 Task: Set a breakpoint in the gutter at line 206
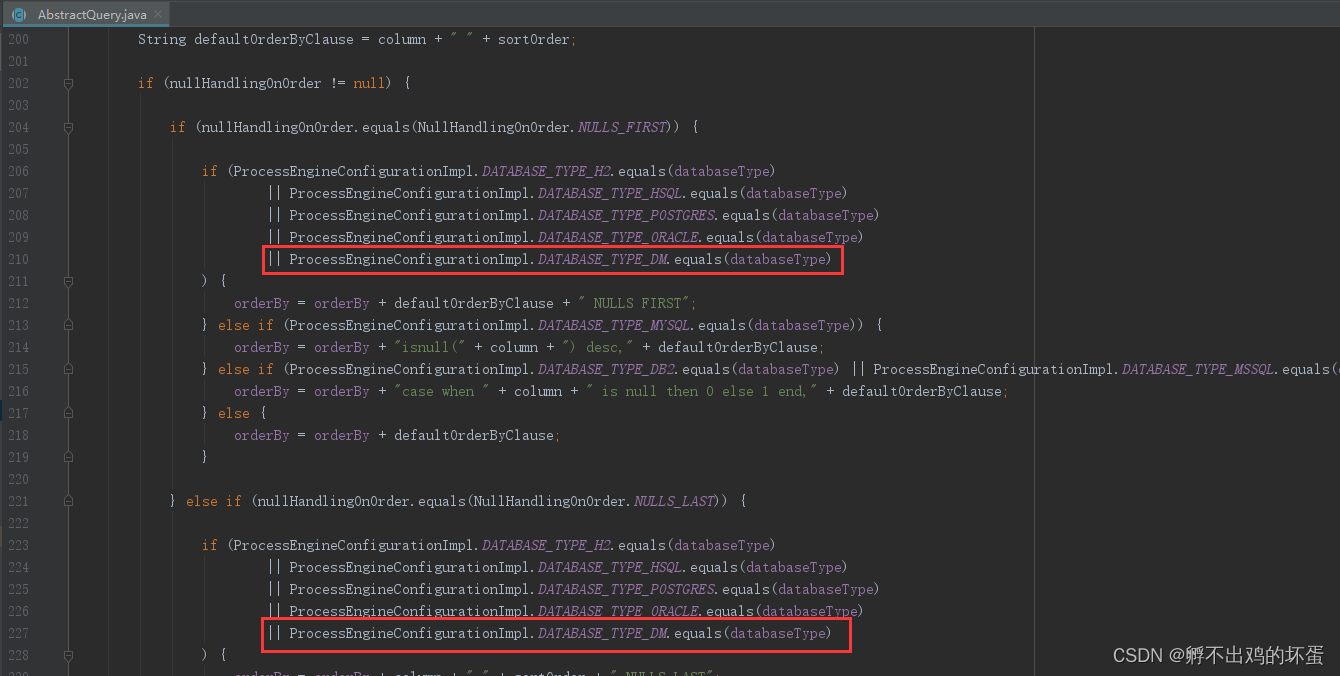pos(45,171)
